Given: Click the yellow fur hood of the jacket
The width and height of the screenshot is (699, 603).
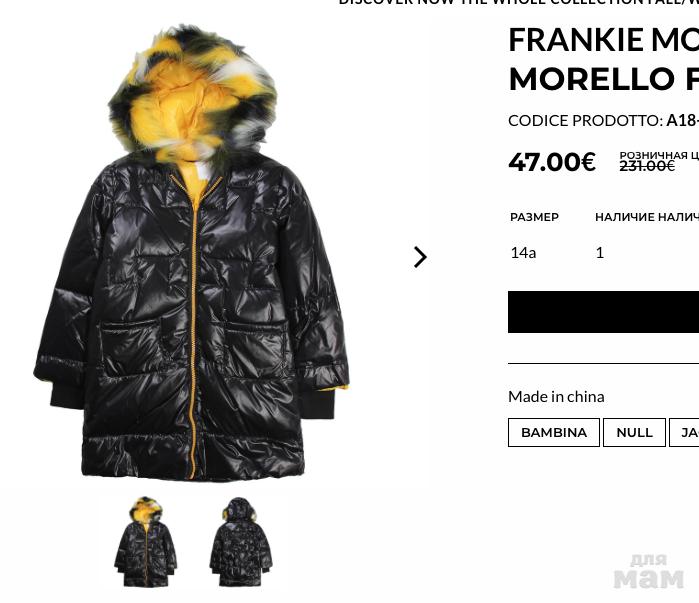Looking at the screenshot, I should (192, 94).
